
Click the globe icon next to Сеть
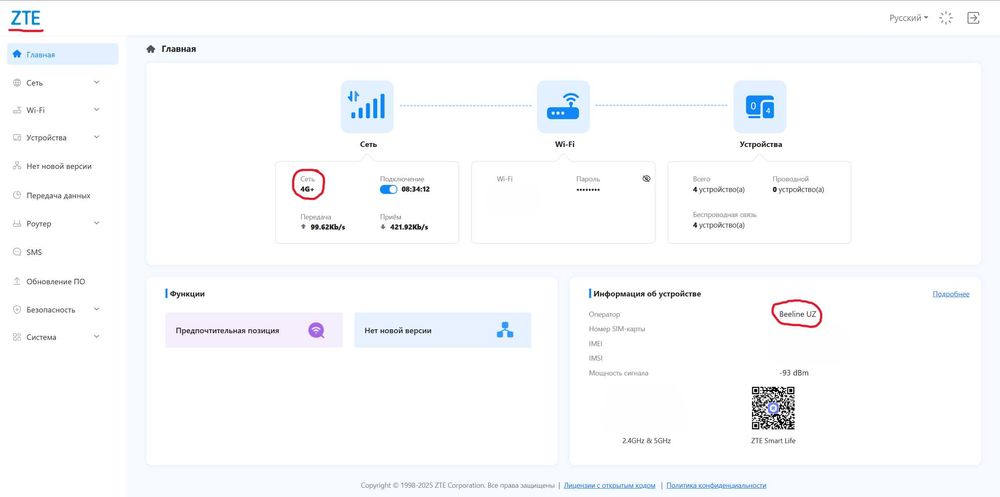point(17,83)
